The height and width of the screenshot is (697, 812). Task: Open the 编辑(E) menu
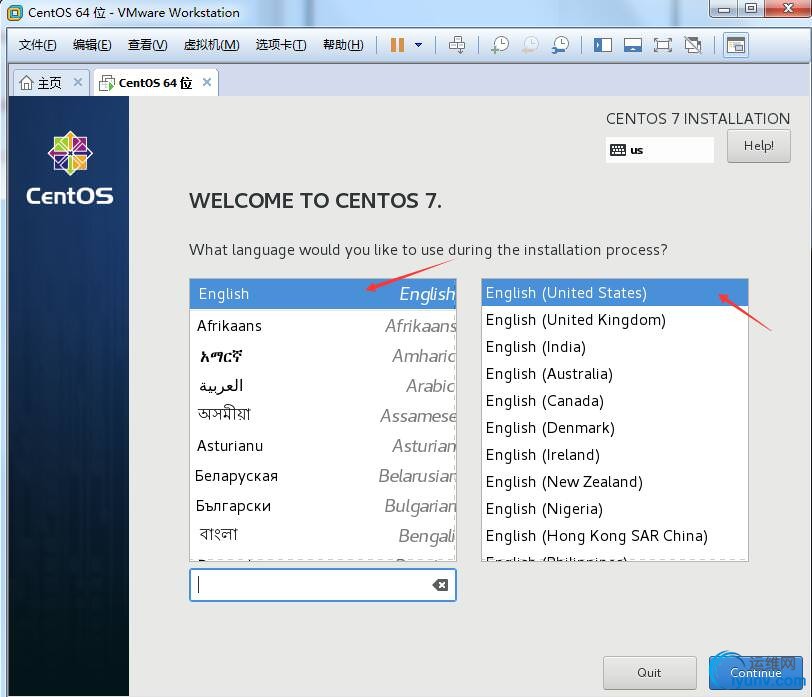pos(92,45)
